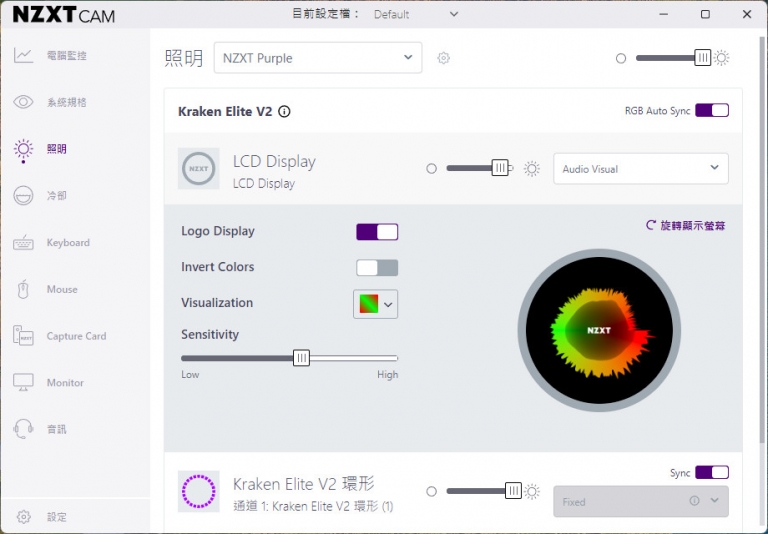
Task: Click the Monitor icon in sidebar
Action: (23, 383)
